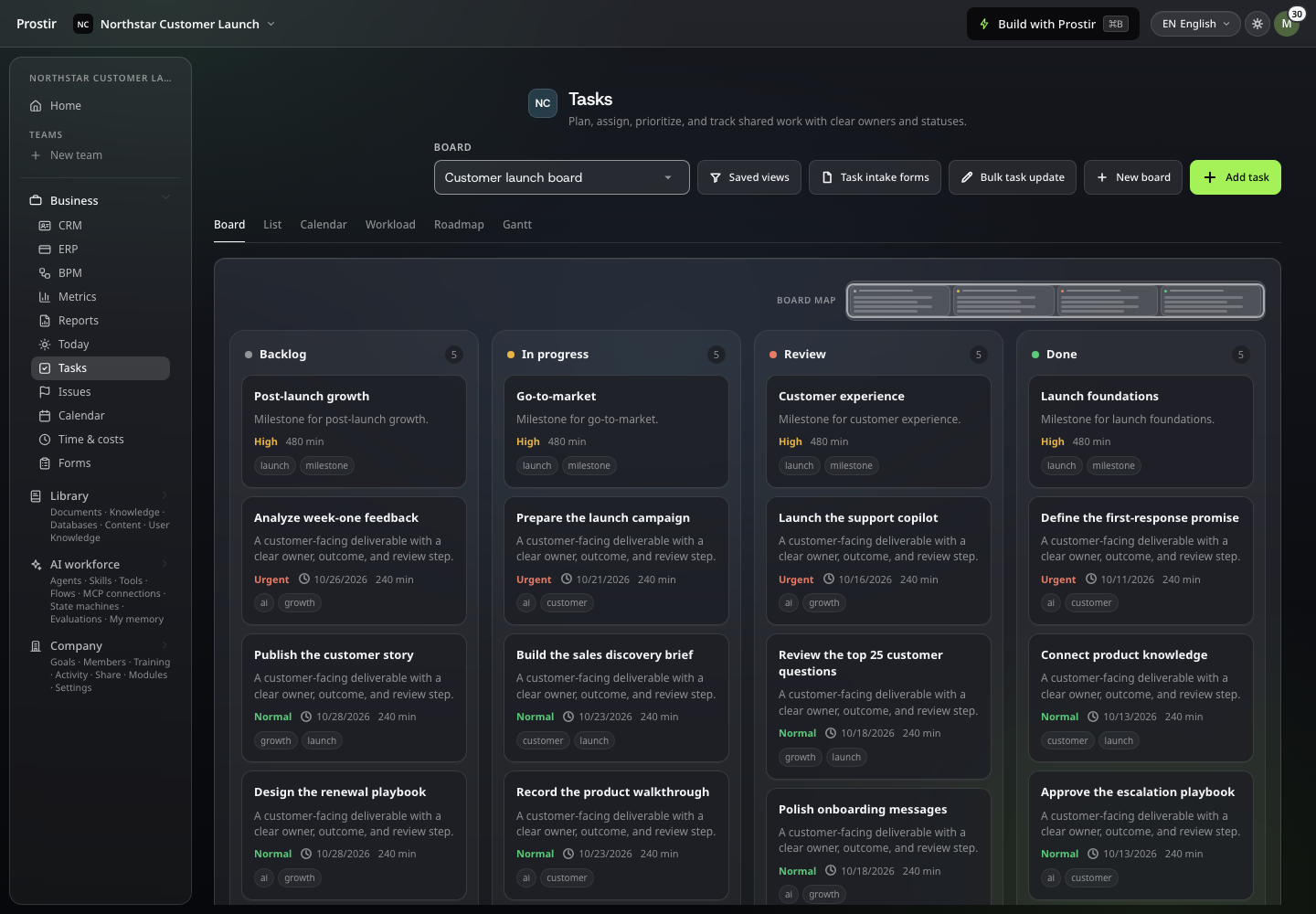Screen dimensions: 1316x914
Task: Click the theme sun icon in header
Action: point(1258,24)
